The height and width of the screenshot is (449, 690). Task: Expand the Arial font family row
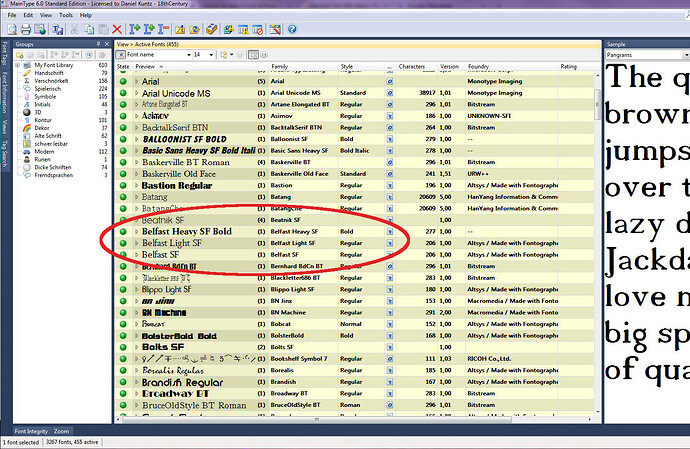click(x=136, y=81)
